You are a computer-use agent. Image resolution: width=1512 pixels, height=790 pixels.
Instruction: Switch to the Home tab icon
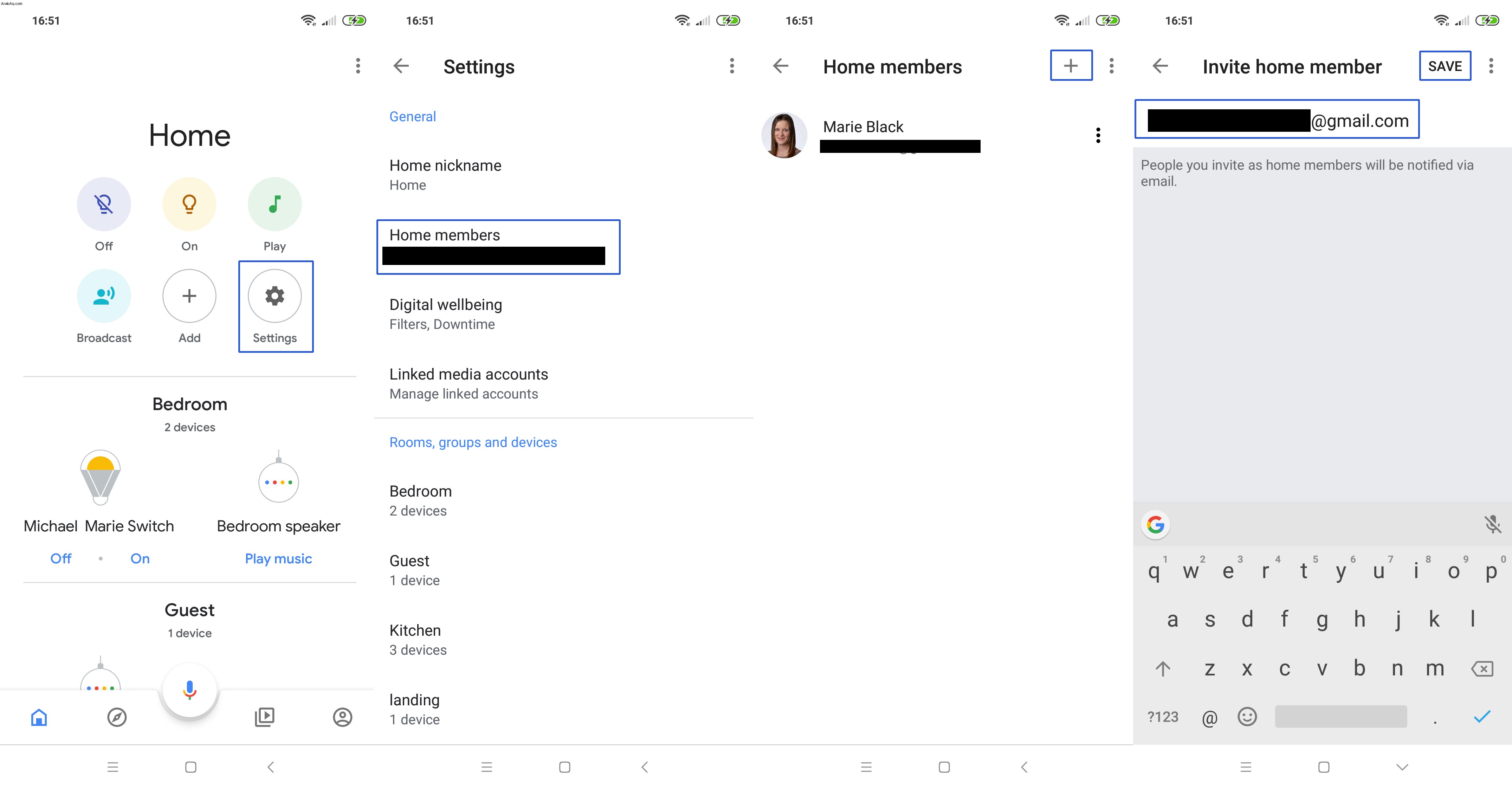click(39, 717)
